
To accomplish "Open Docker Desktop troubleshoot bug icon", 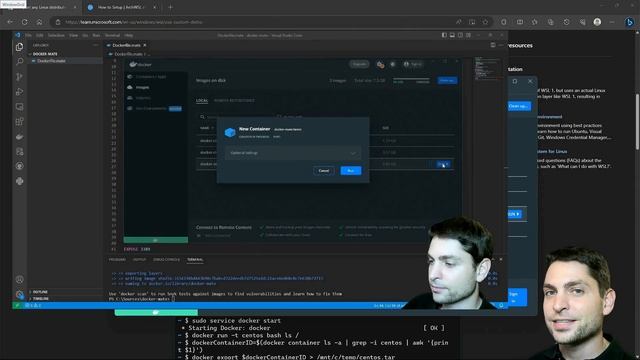I will [380, 64].
